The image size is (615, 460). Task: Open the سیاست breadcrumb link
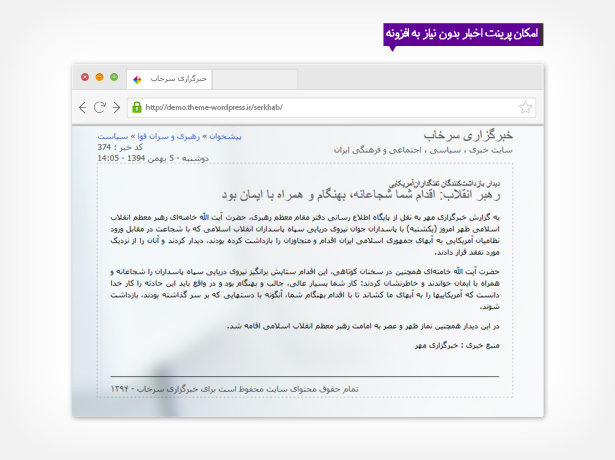click(x=112, y=135)
